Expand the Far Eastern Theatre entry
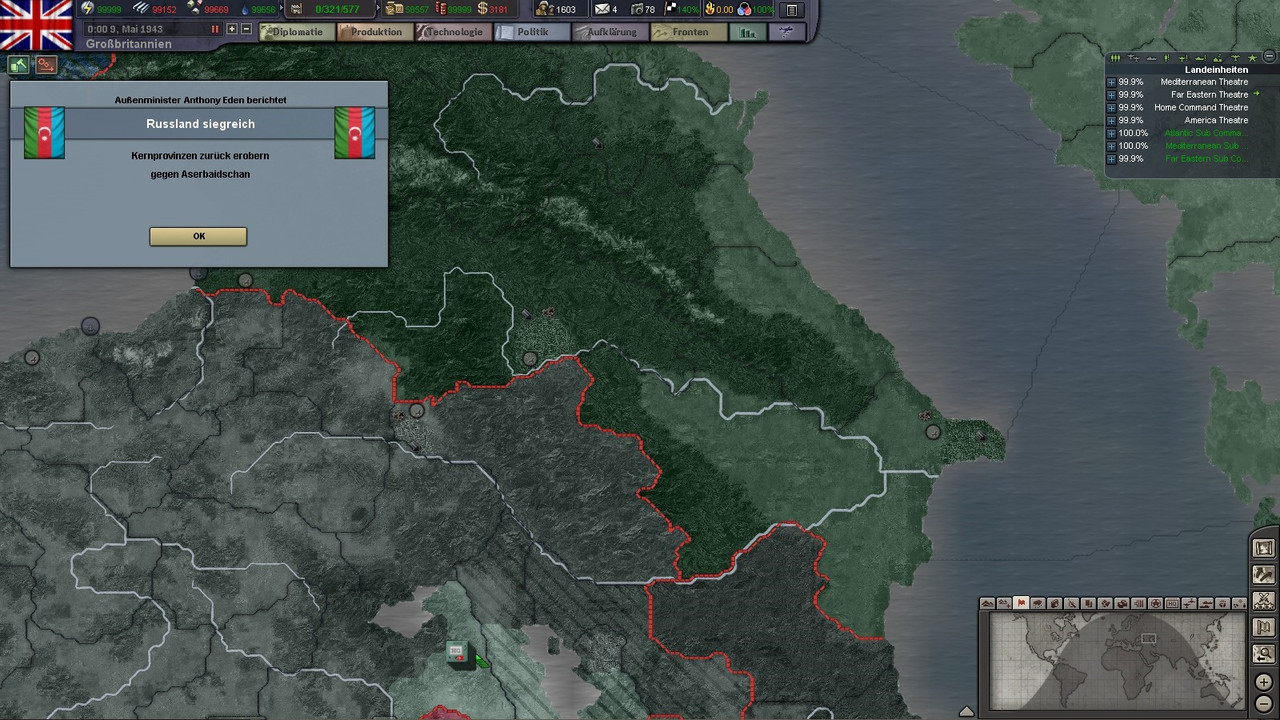 pos(1111,95)
